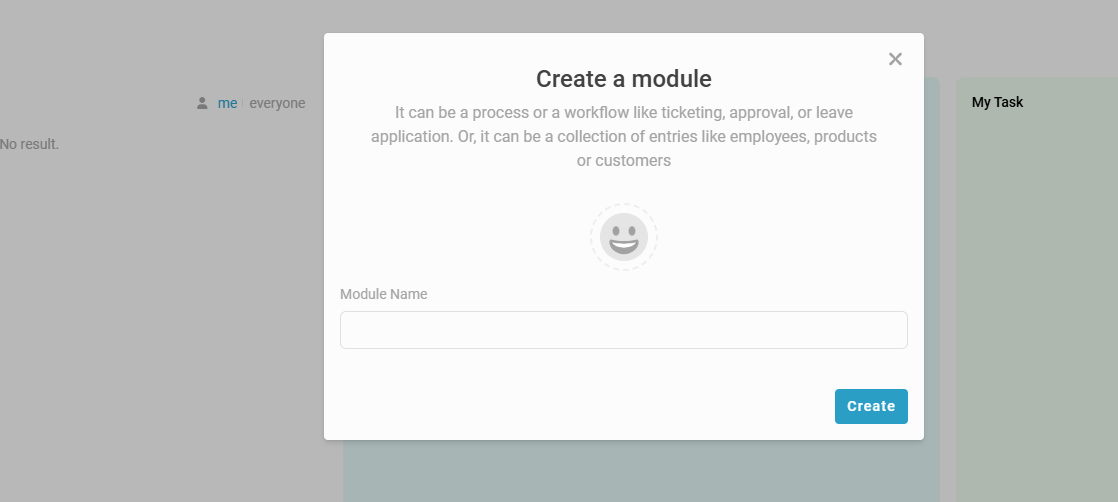Click the description line mentioning ticketing and approval
The height and width of the screenshot is (502, 1118).
coord(623,112)
